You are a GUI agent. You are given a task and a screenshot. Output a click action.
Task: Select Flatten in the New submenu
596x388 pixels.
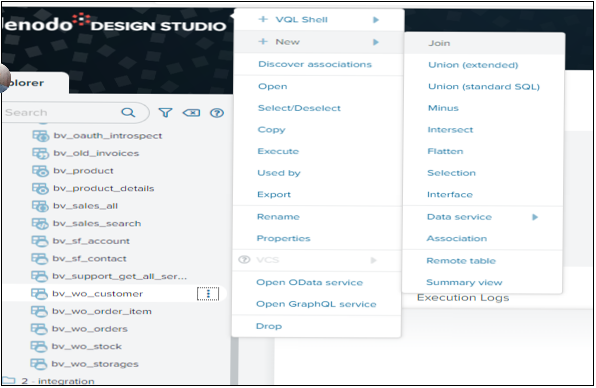point(445,151)
